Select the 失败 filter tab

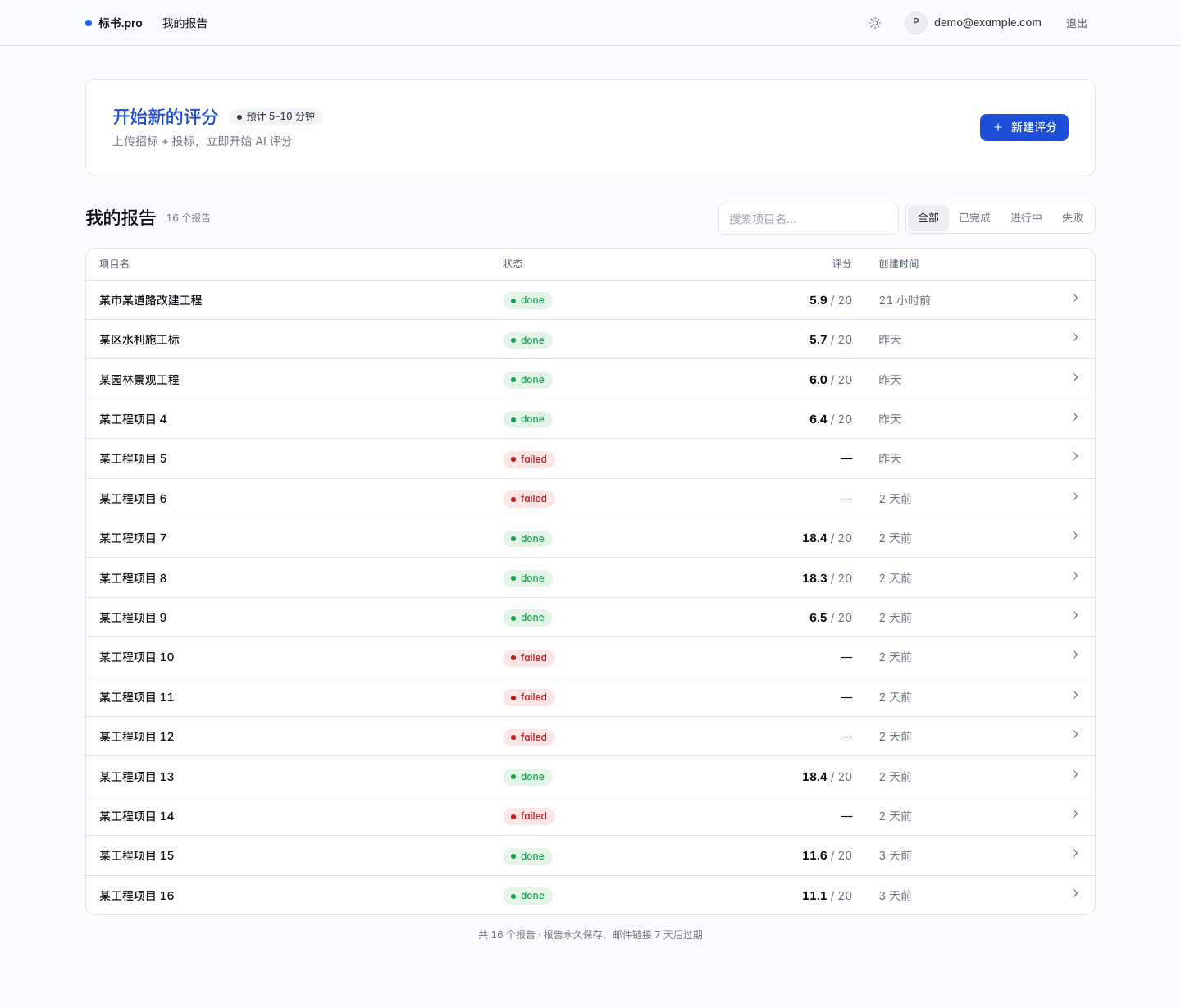(1073, 218)
